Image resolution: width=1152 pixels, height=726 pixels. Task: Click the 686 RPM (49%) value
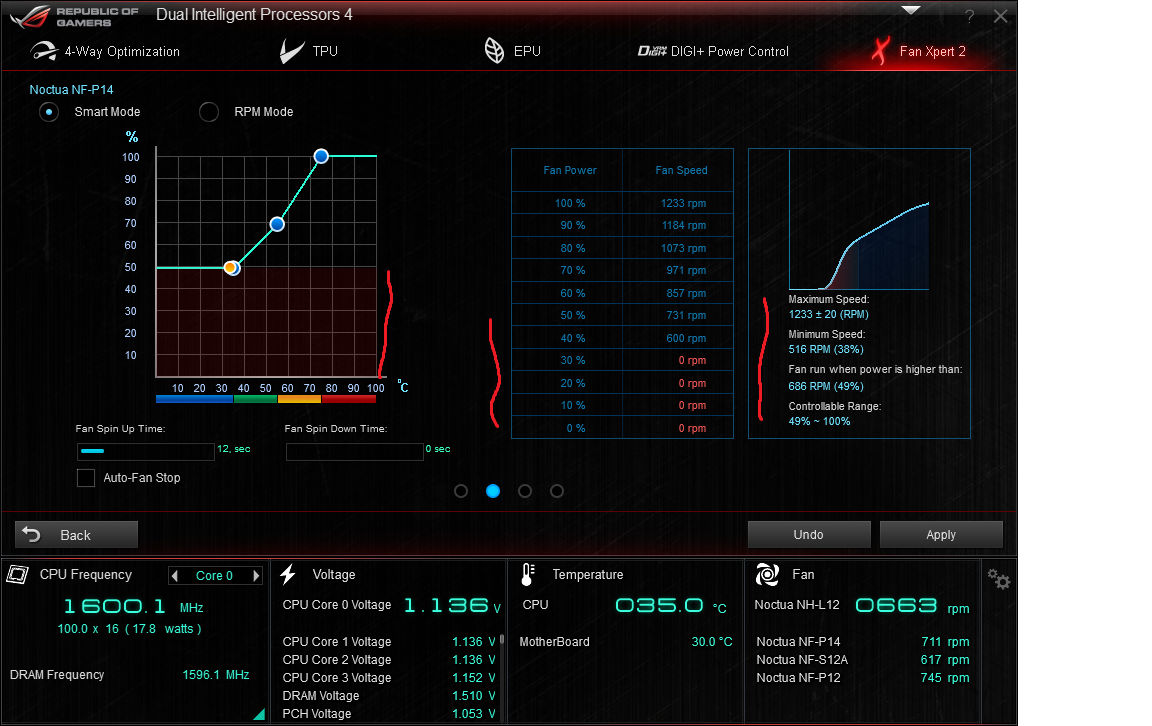pos(826,386)
